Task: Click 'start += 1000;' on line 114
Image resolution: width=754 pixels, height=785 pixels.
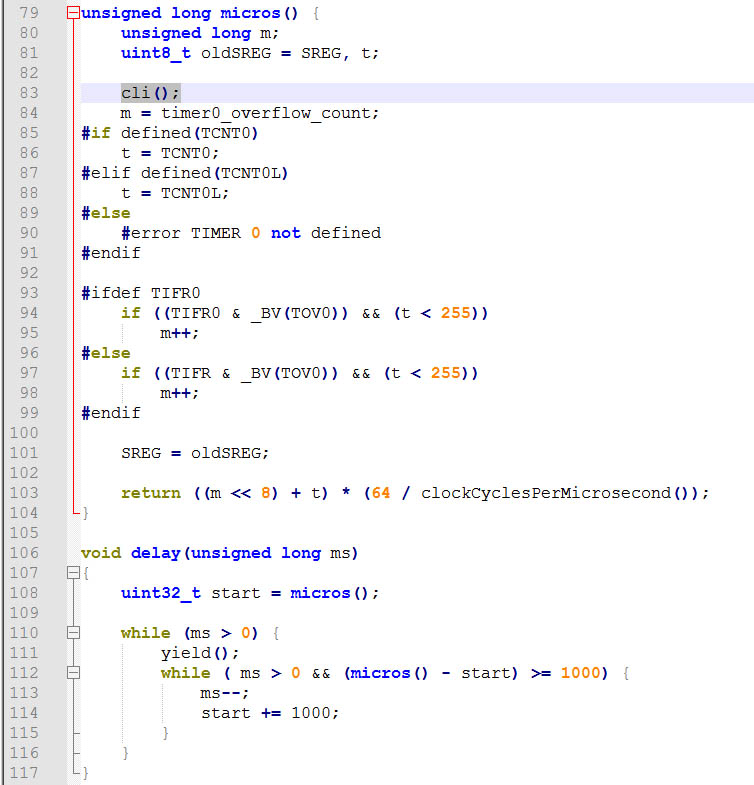Action: (270, 713)
